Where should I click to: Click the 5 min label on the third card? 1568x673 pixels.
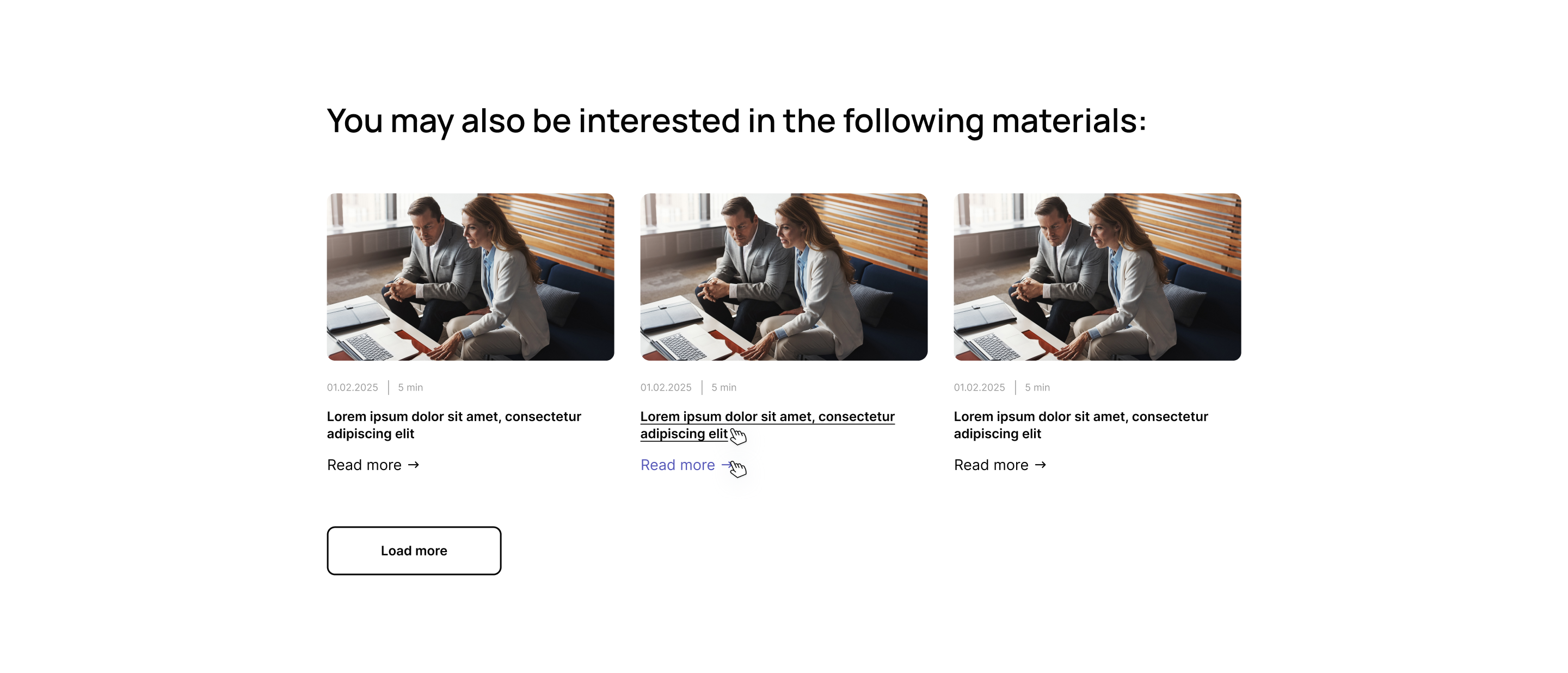[x=1037, y=387]
